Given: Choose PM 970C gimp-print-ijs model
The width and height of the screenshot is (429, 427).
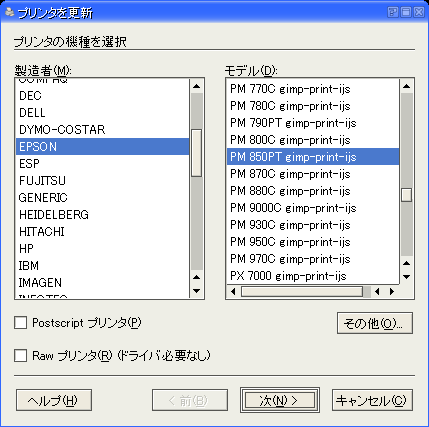Looking at the screenshot, I should [313, 259].
